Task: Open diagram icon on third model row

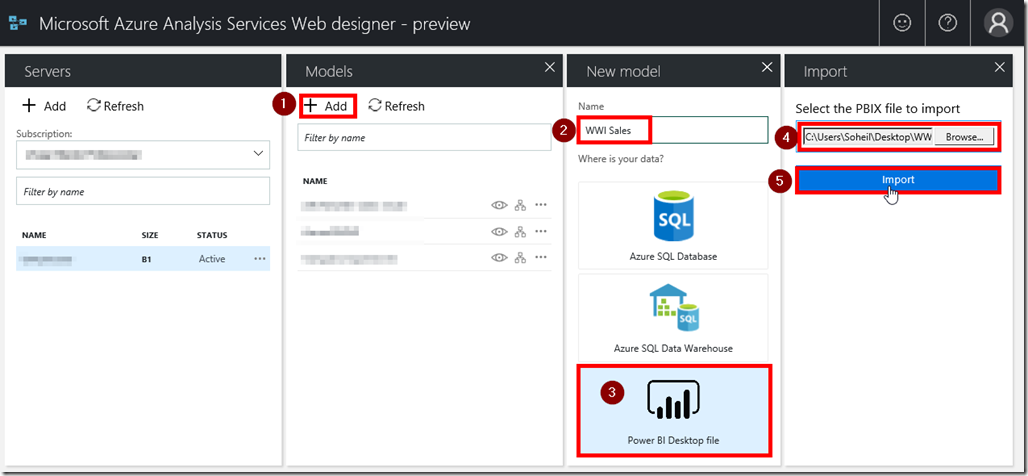Action: [x=521, y=258]
